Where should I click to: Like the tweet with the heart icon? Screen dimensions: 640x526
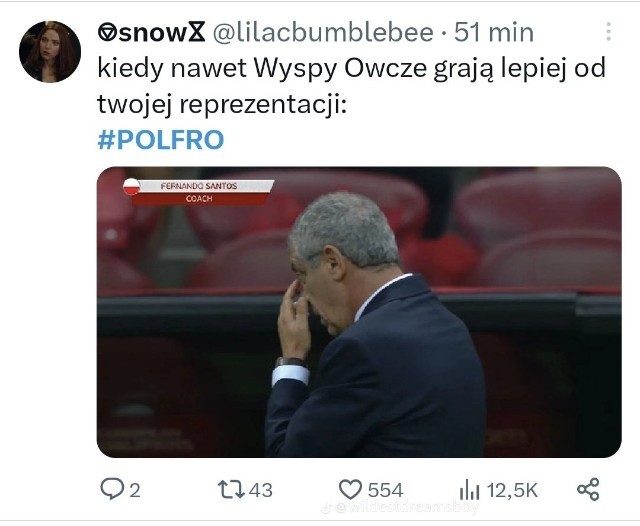tap(350, 489)
